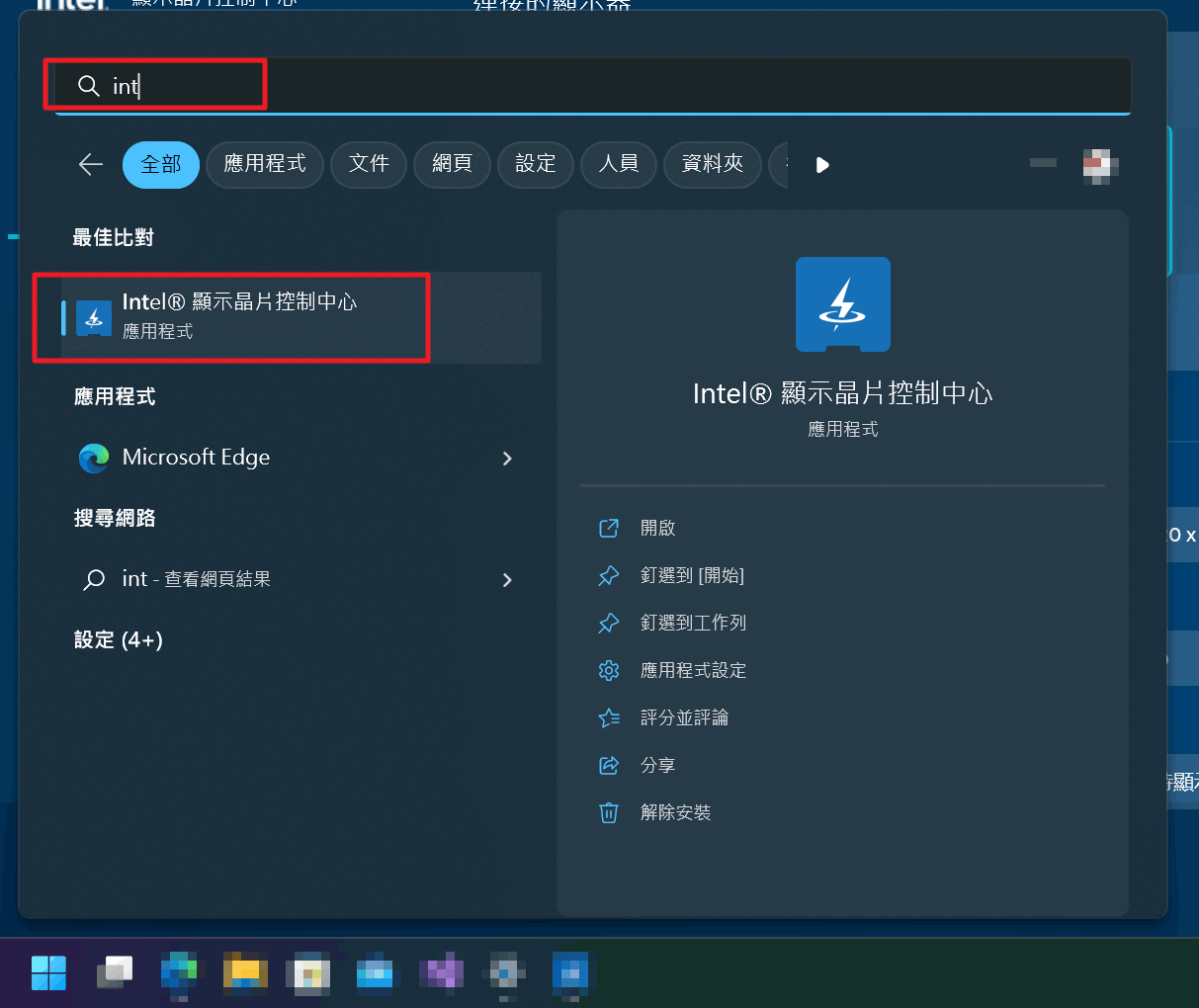Choose 釘選到 [開始]
This screenshot has height=1008, width=1199.
(x=692, y=575)
